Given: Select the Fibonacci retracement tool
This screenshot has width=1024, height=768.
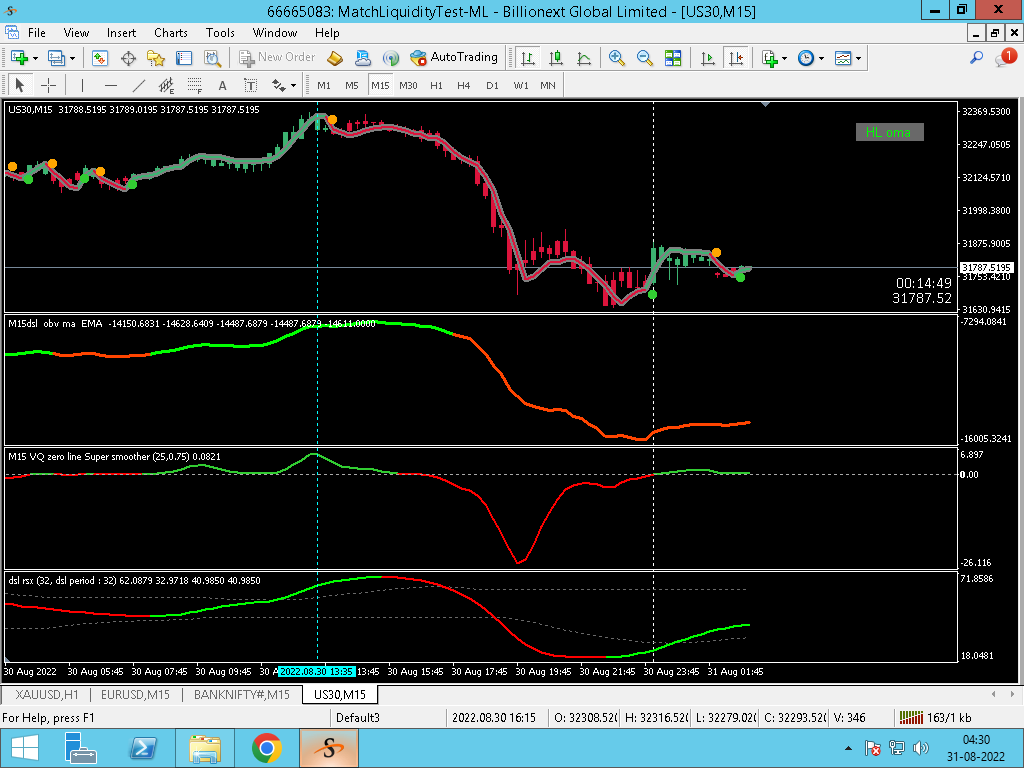Looking at the screenshot, I should click(195, 85).
